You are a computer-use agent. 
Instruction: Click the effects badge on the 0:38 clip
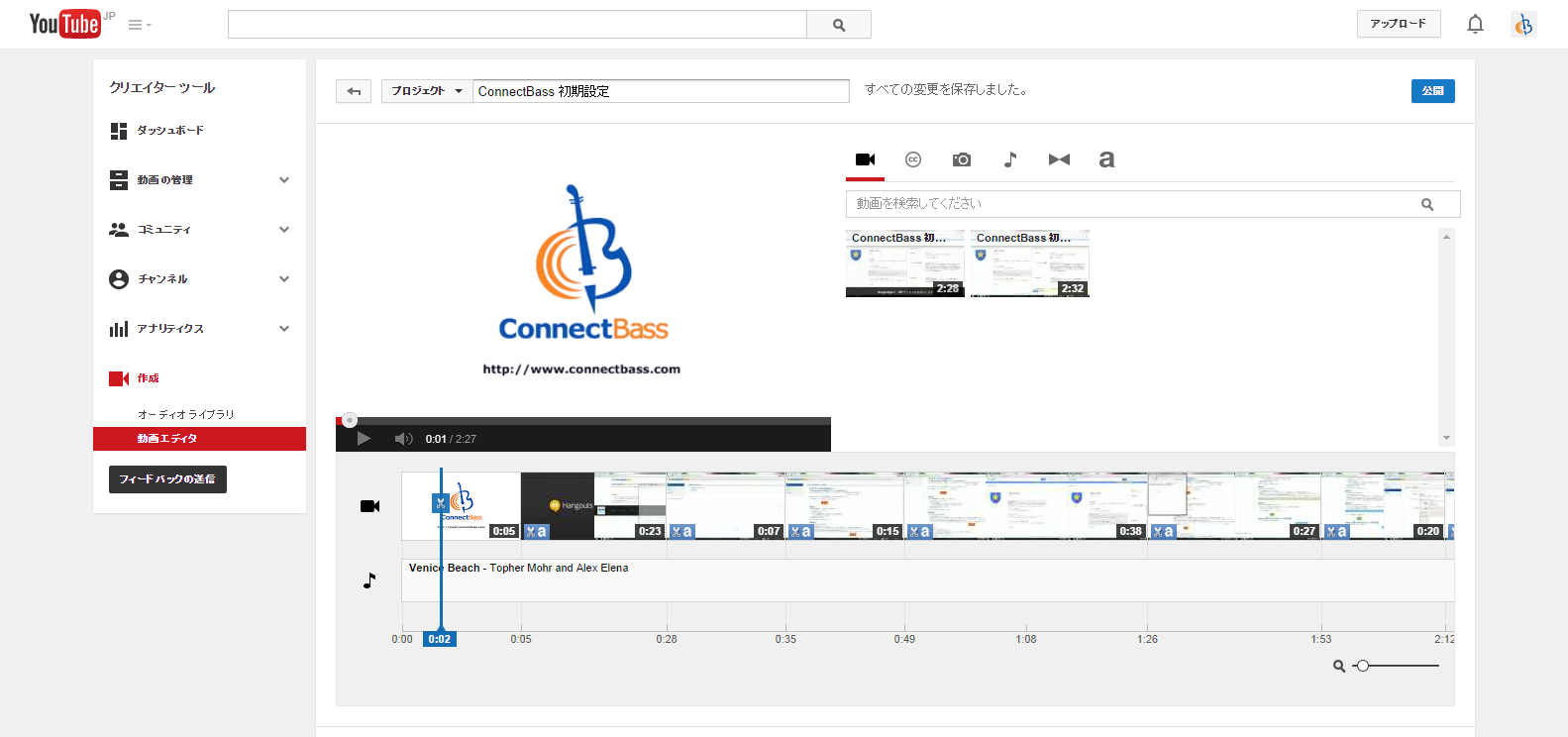[x=919, y=532]
